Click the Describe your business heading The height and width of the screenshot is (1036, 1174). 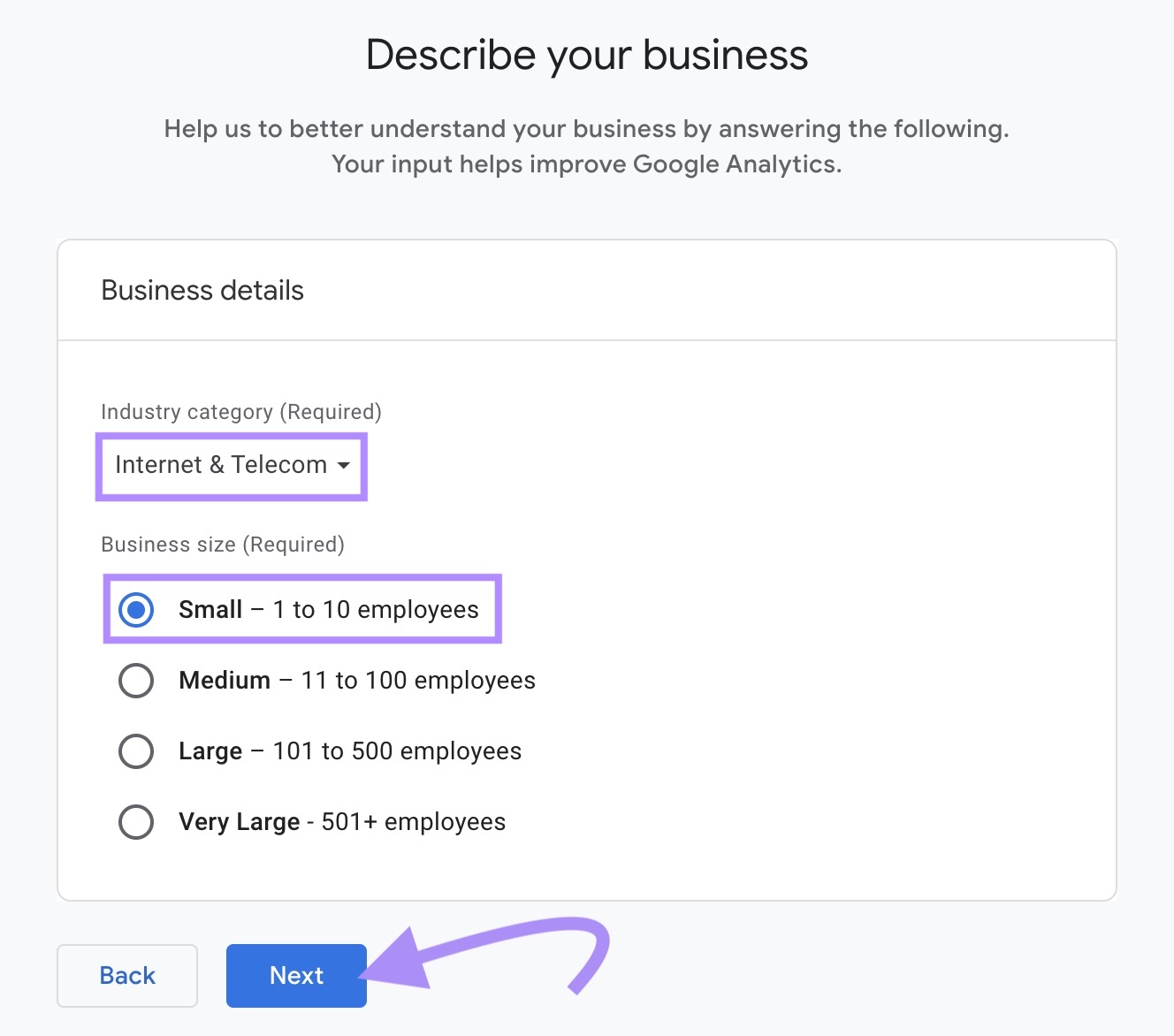[x=587, y=54]
